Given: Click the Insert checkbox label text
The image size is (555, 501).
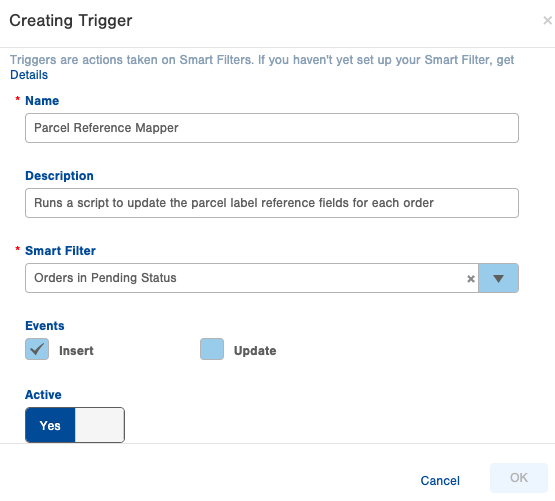Looking at the screenshot, I should [76, 351].
